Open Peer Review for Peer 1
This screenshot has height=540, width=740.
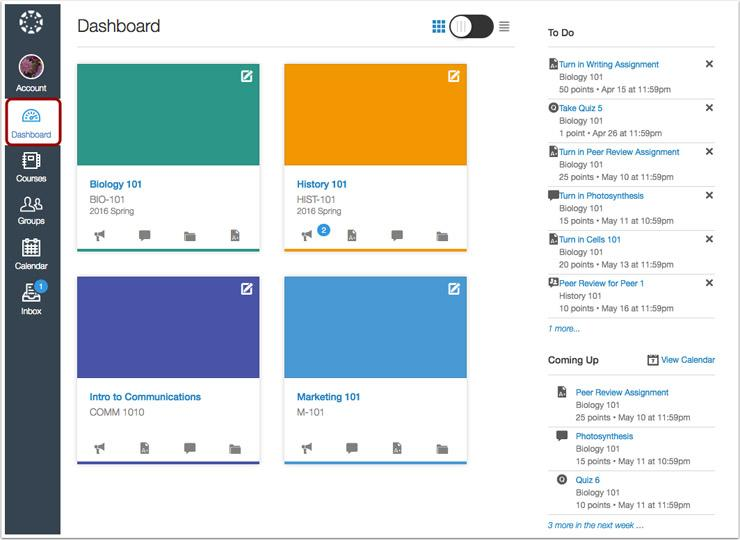pos(602,283)
